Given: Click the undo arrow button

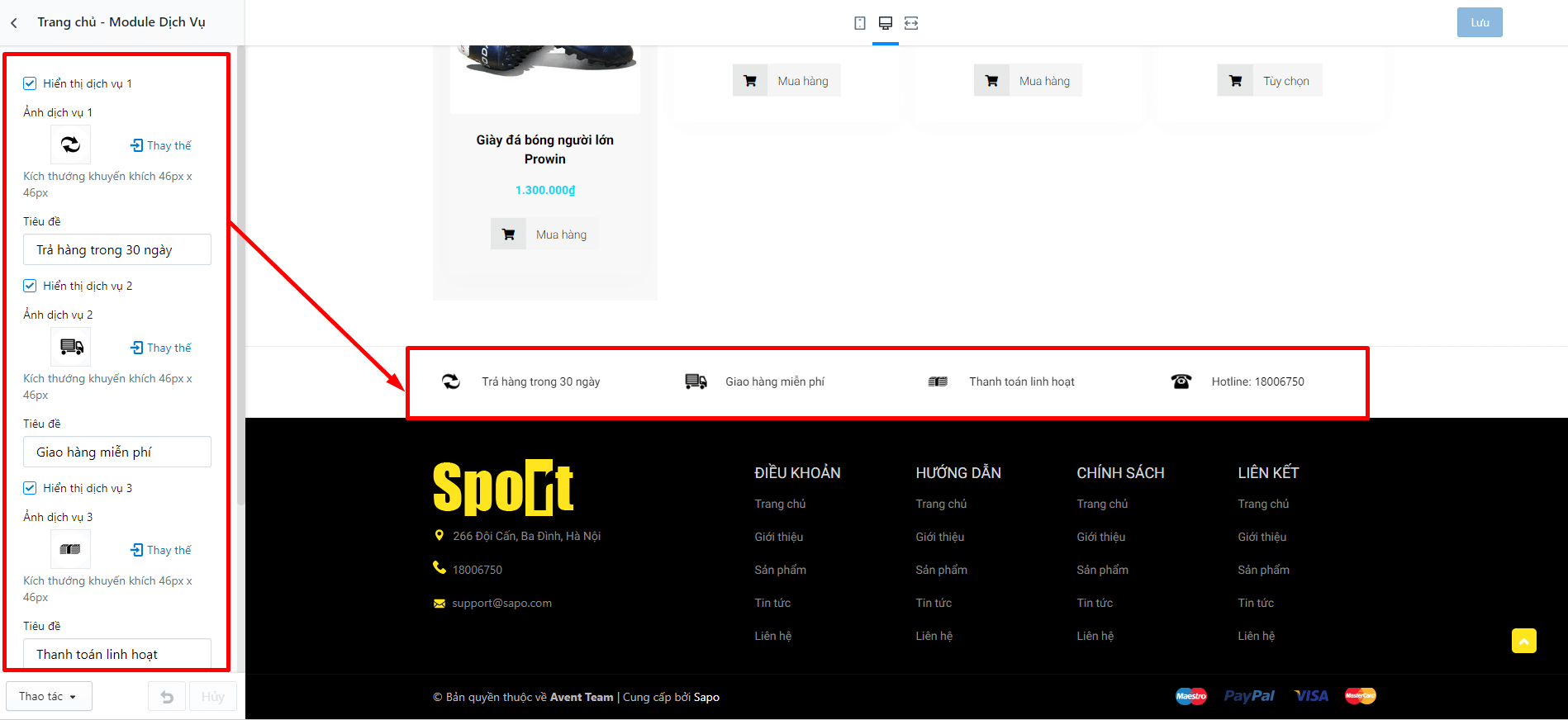Looking at the screenshot, I should (x=167, y=696).
